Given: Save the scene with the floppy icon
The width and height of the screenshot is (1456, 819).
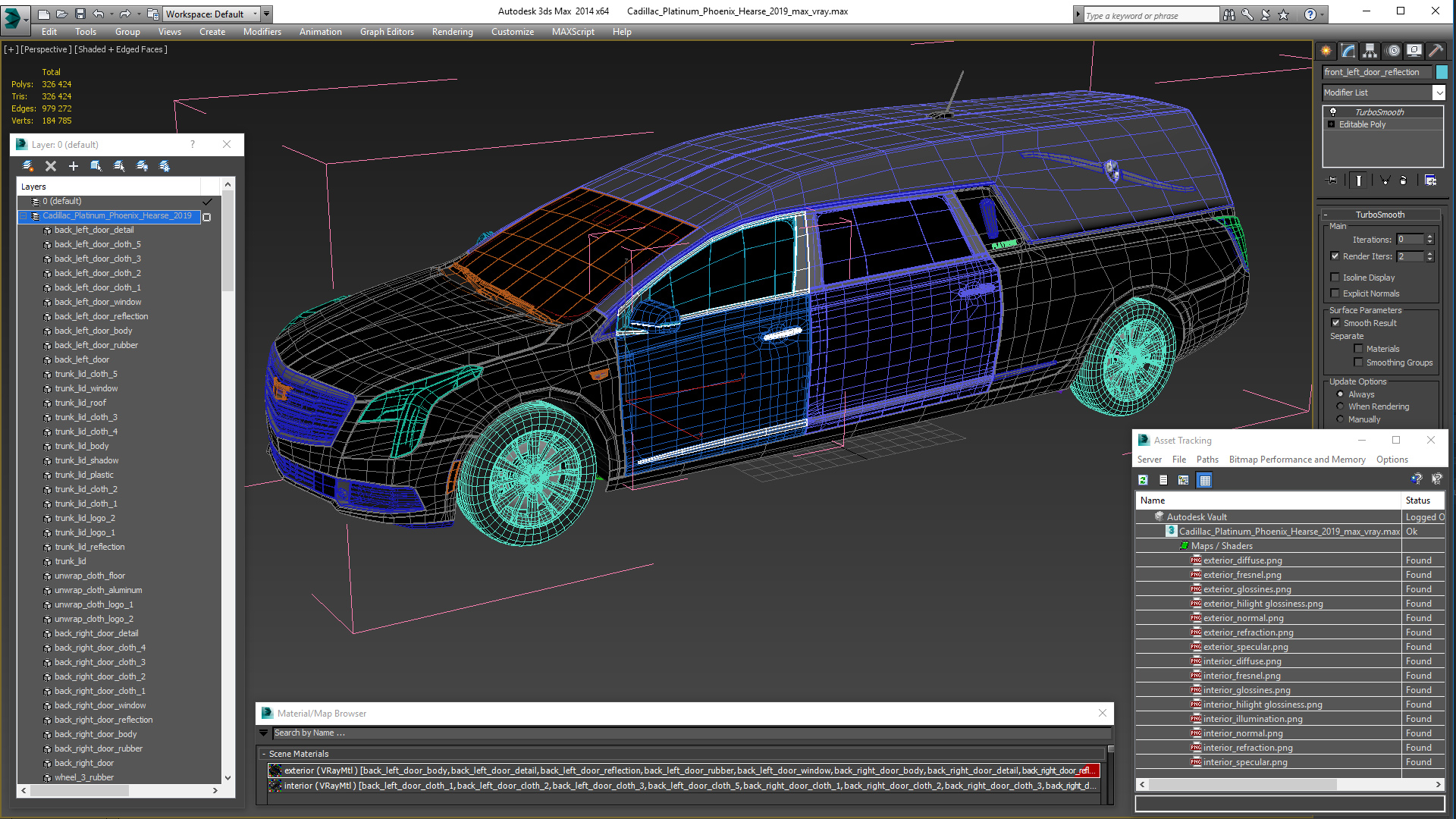Looking at the screenshot, I should [x=79, y=14].
